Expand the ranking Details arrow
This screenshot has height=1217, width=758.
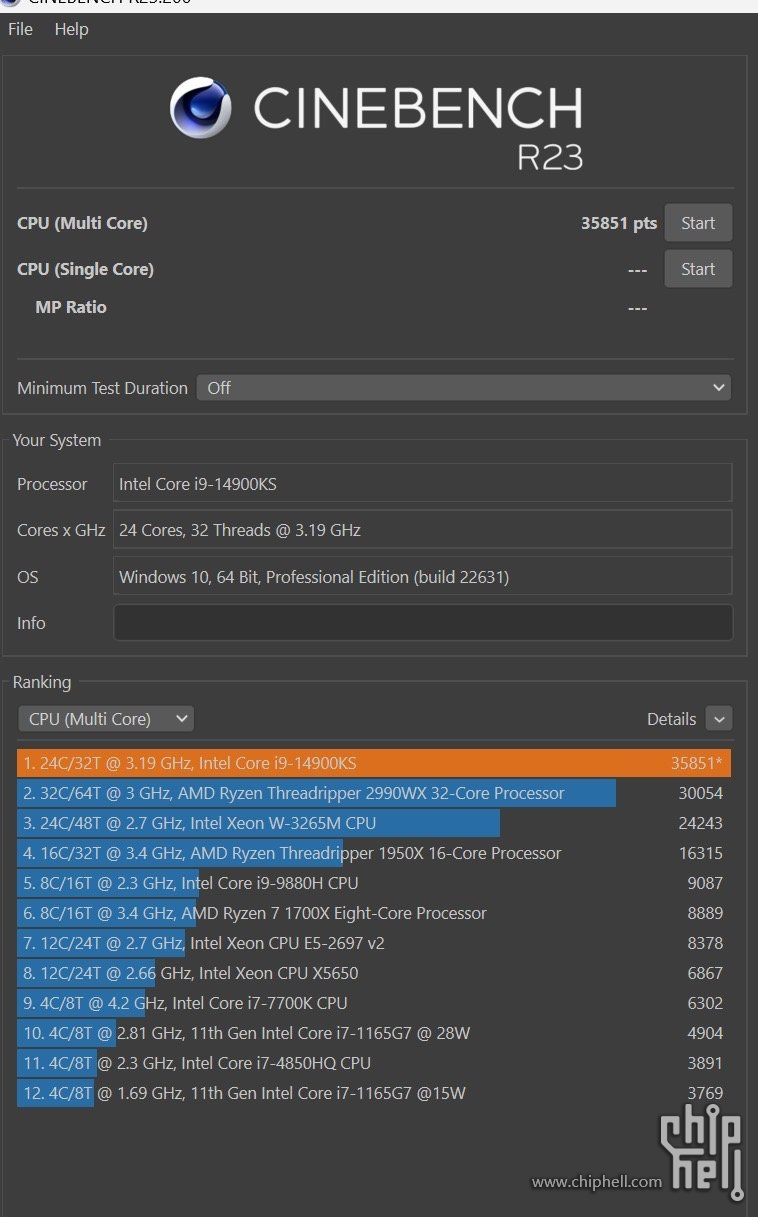[719, 718]
